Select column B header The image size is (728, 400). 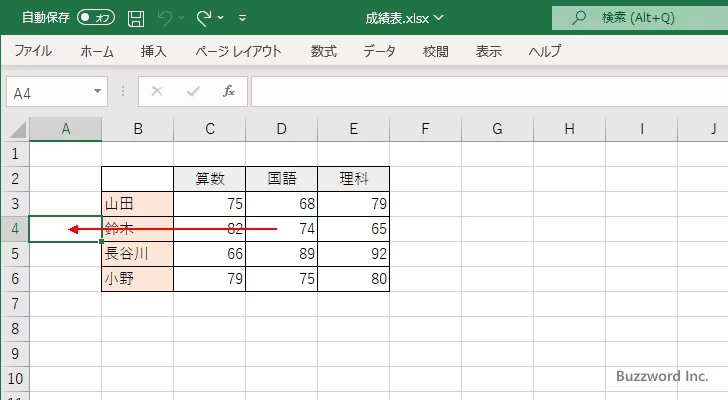coord(138,129)
